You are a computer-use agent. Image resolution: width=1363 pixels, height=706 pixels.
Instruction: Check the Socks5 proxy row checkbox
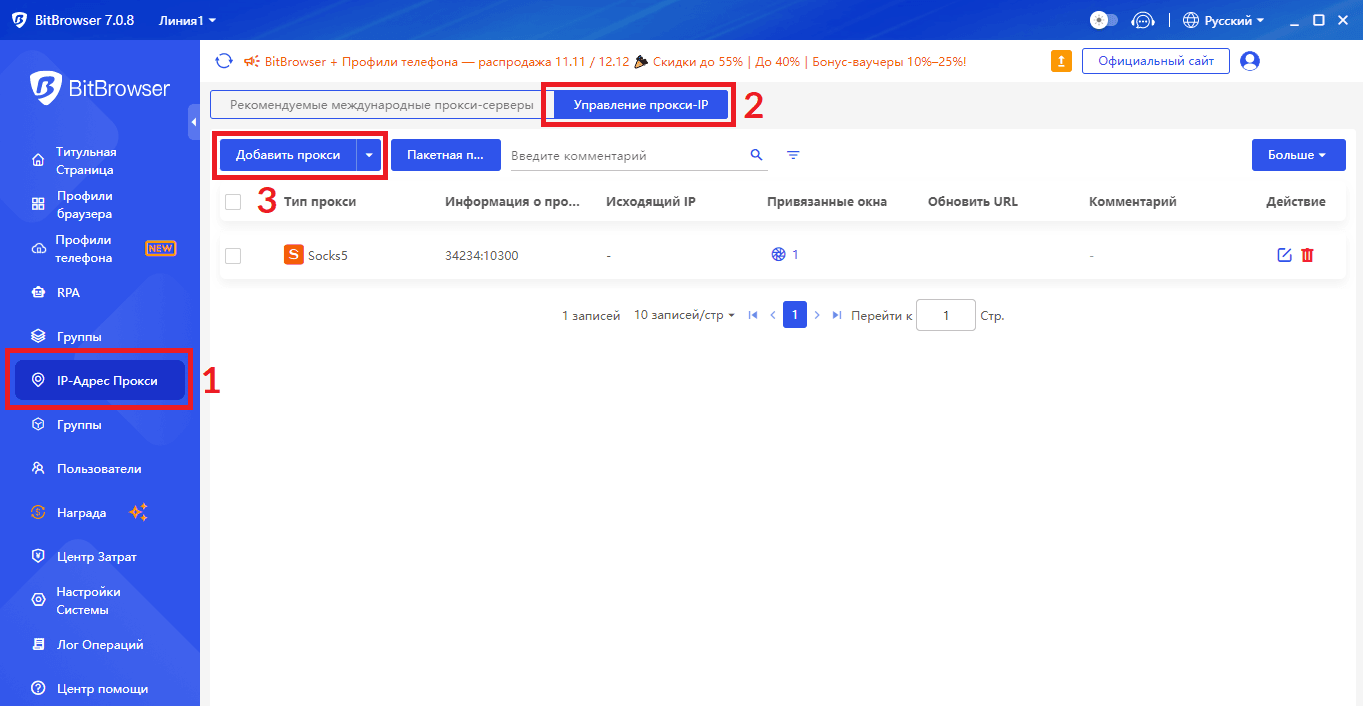[x=233, y=256]
